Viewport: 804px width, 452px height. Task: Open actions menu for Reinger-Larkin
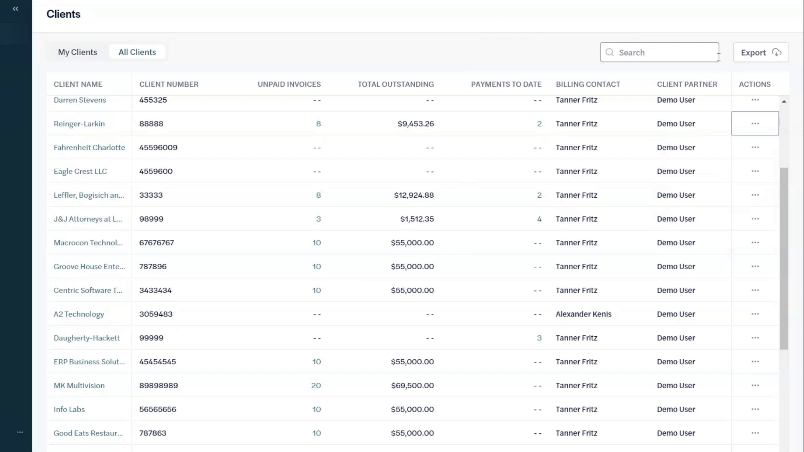pos(755,124)
